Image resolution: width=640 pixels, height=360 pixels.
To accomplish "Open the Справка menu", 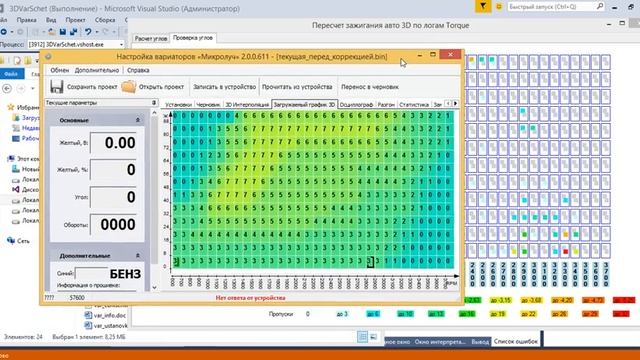I will (138, 70).
